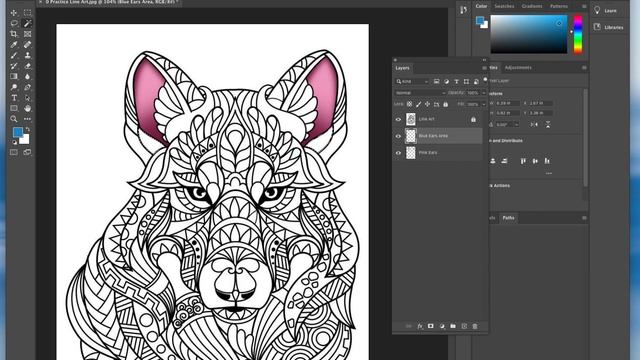Image resolution: width=640 pixels, height=360 pixels.
Task: Reset to default foreground and background colors
Action: [14, 142]
